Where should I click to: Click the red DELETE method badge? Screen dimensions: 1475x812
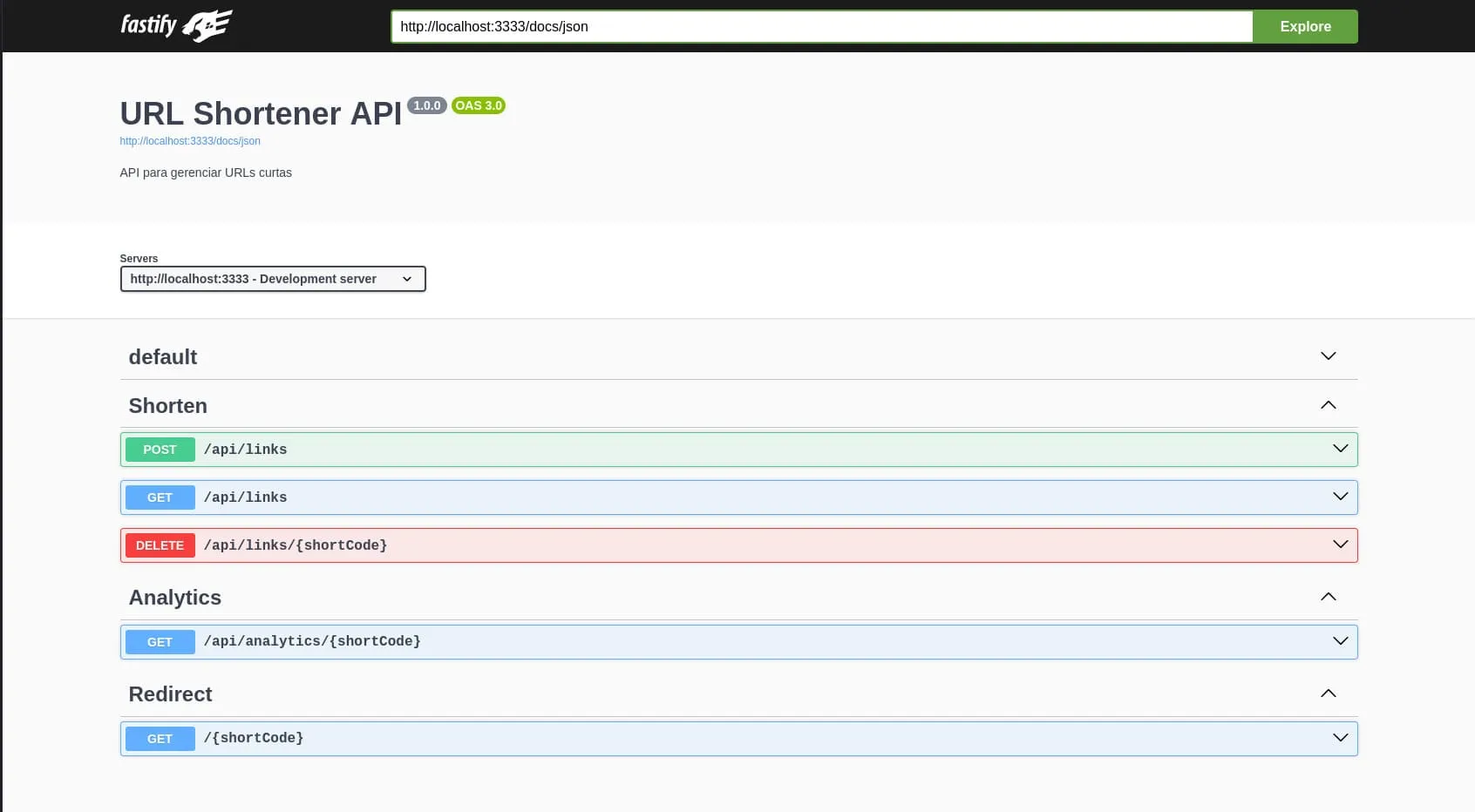(160, 545)
